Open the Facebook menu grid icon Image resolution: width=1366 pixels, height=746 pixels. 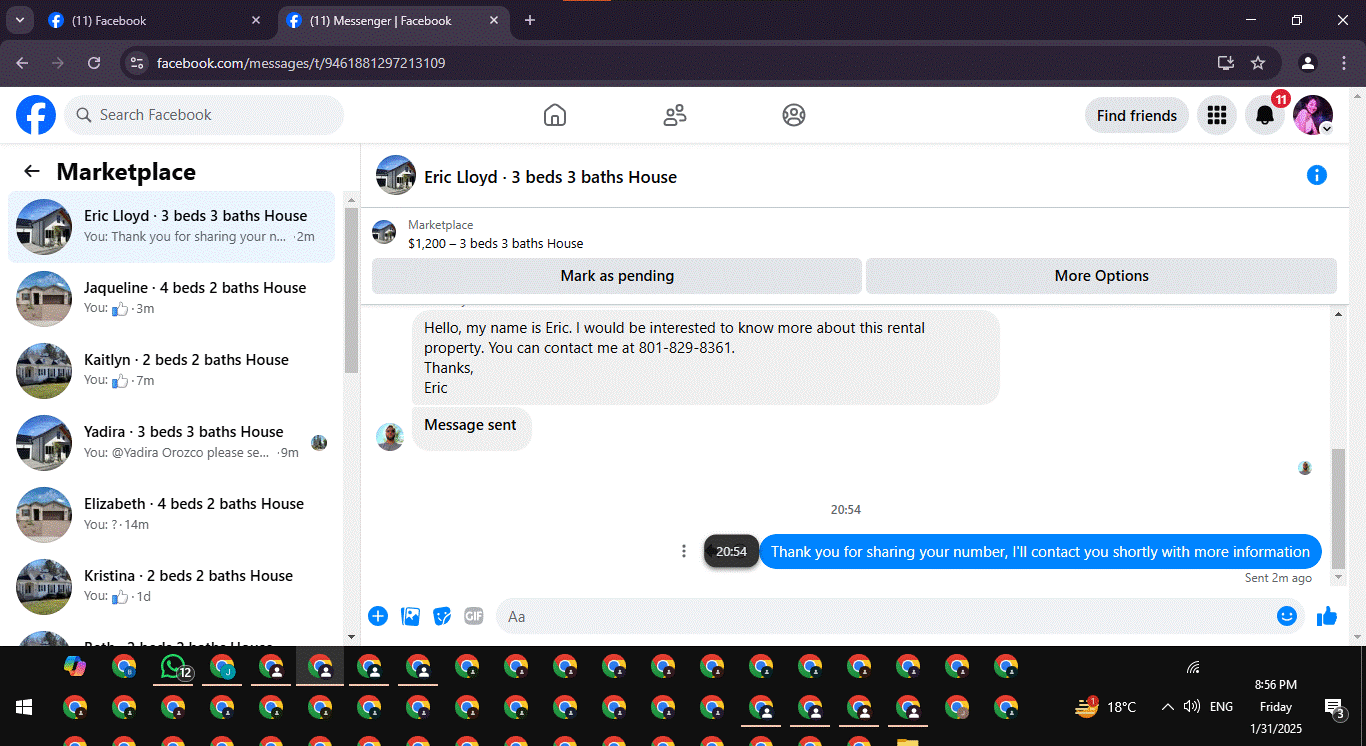1217,115
